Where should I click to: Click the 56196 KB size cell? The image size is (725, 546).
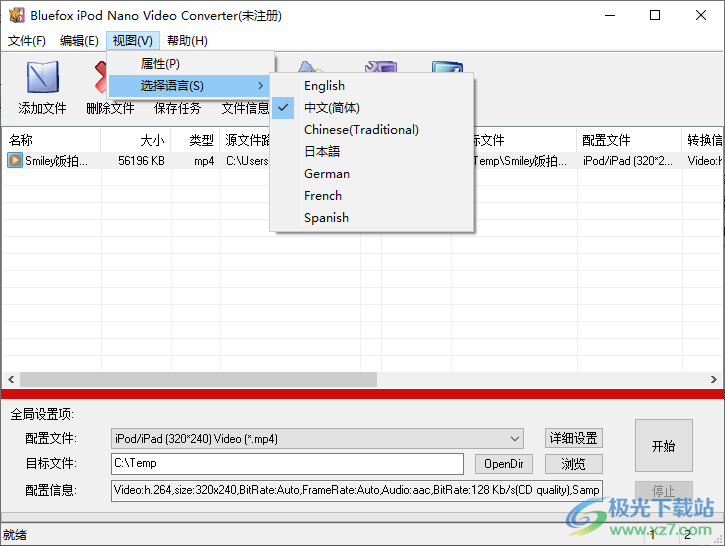(141, 161)
